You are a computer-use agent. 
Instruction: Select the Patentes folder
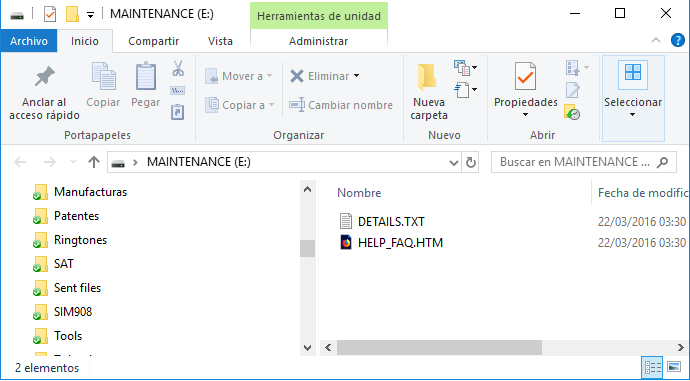tap(66, 216)
